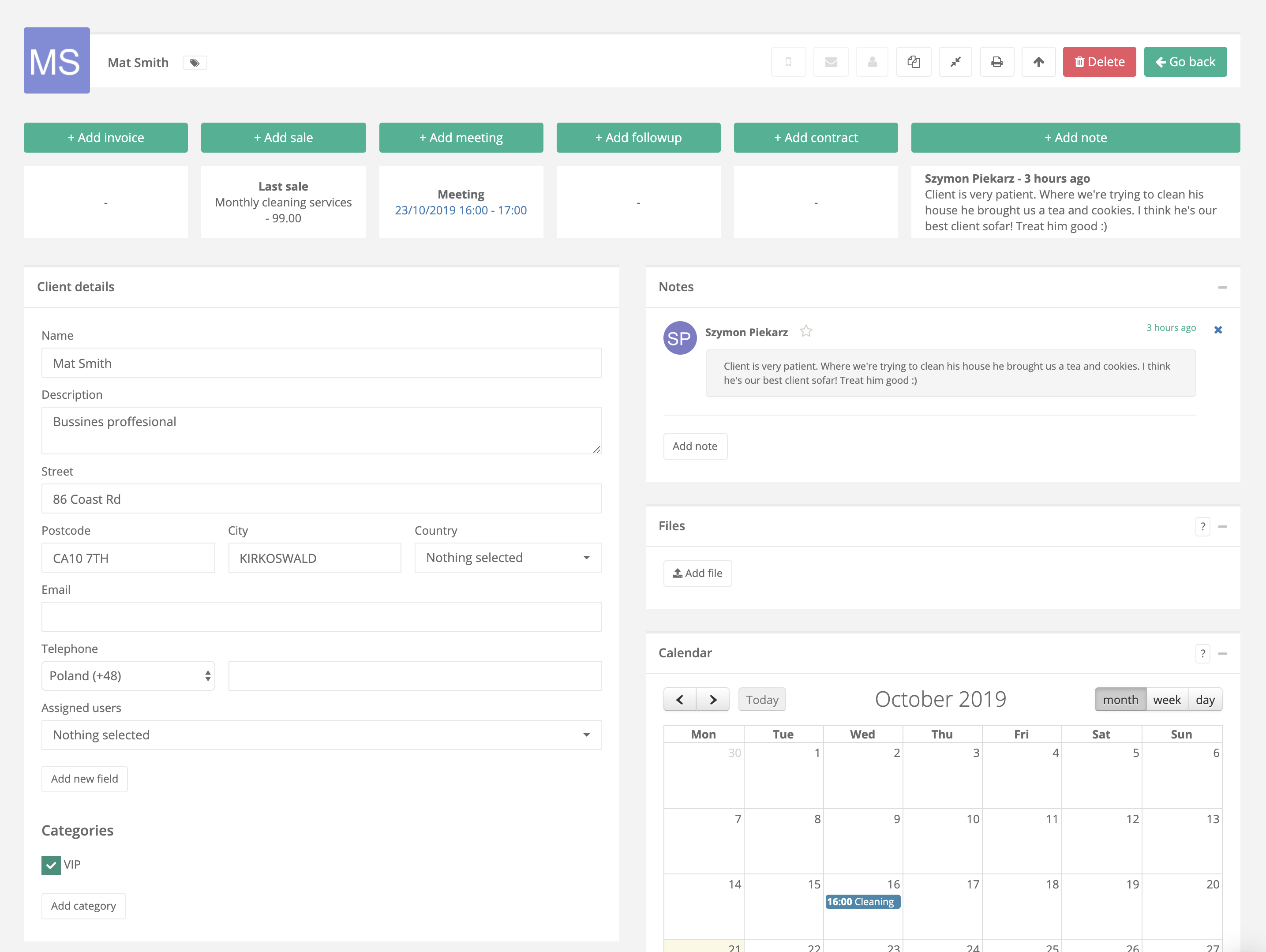Click the star icon on Szymon's note

807,331
